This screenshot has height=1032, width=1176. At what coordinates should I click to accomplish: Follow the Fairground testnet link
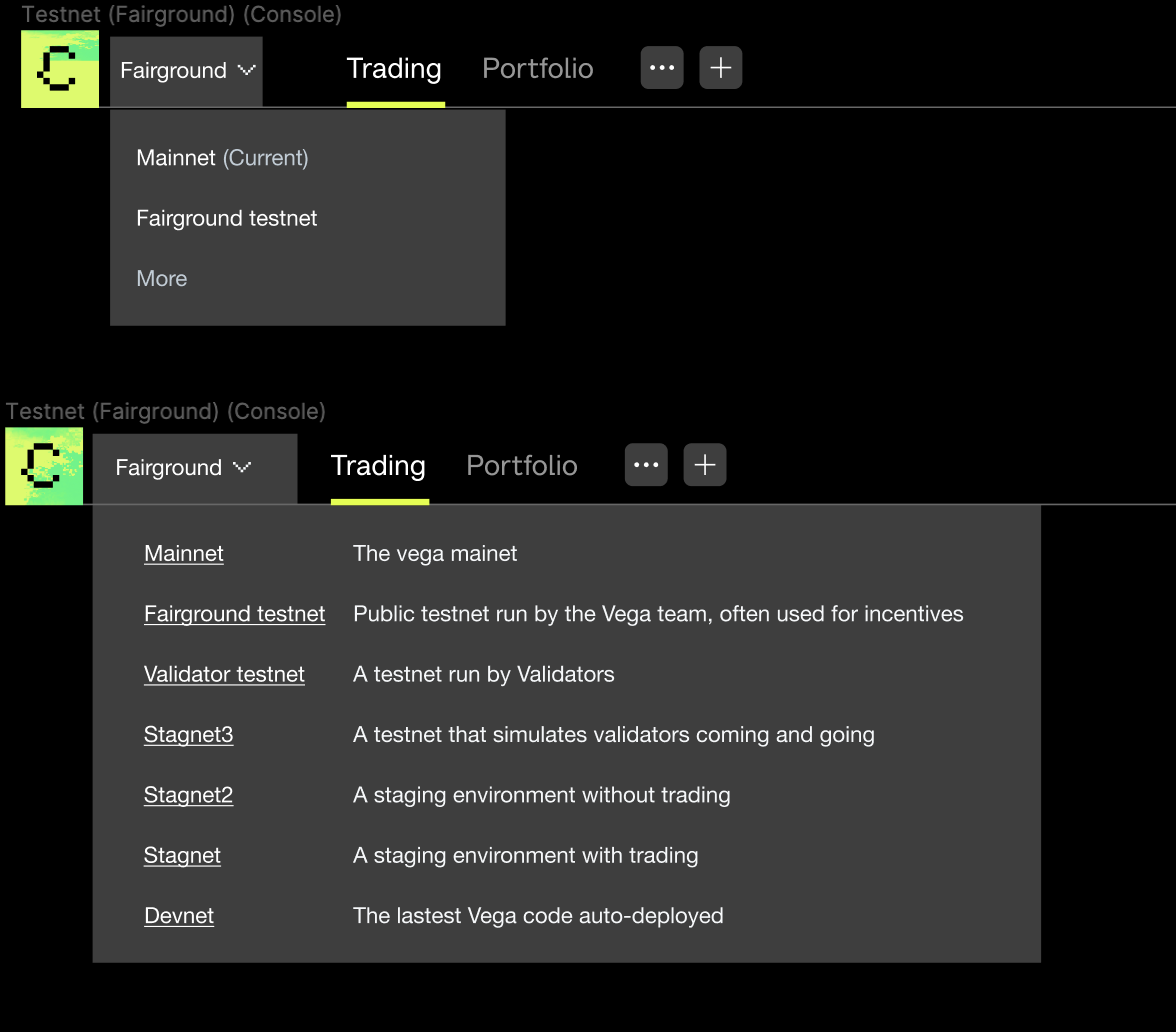[x=234, y=613]
